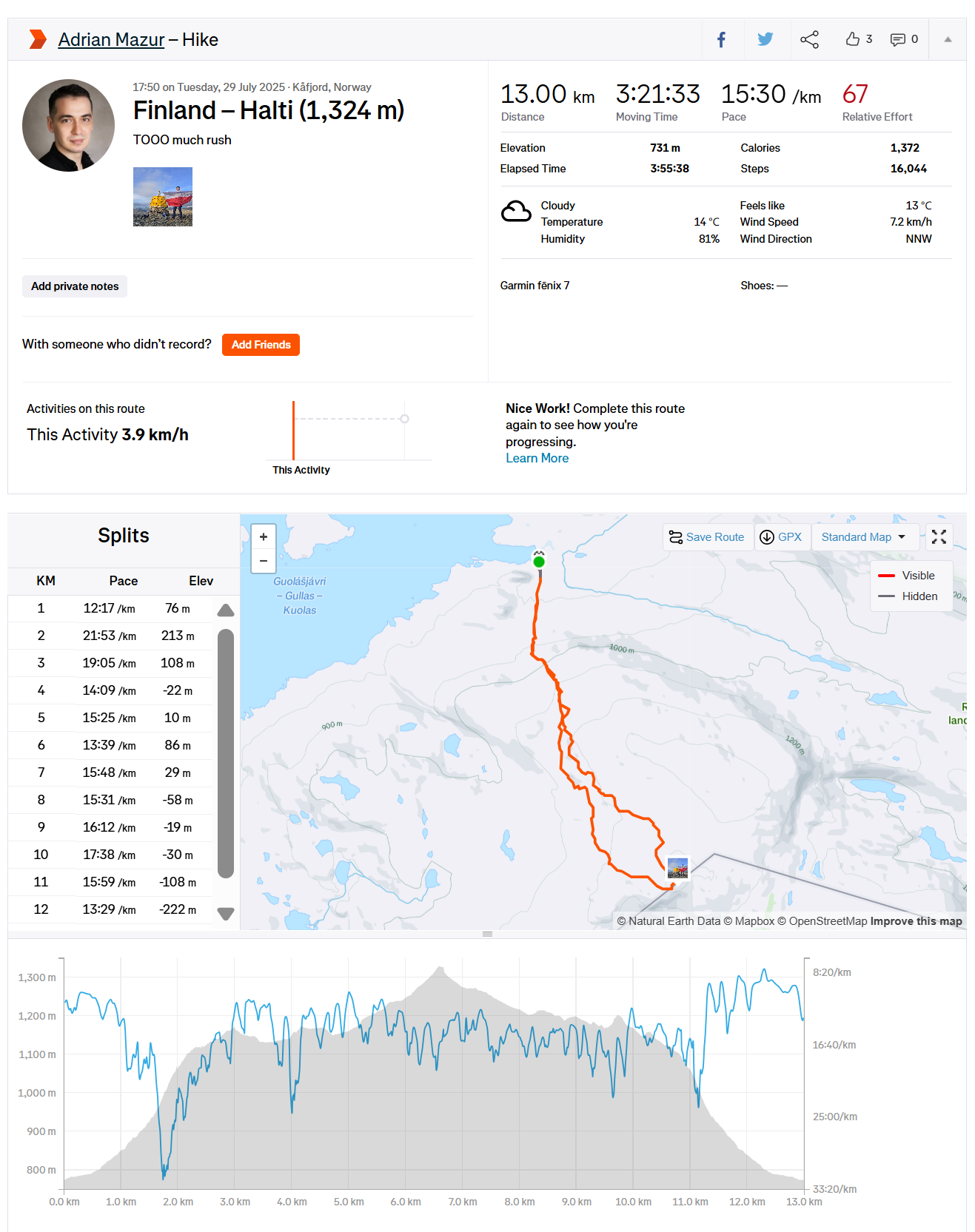Download GPX via the download icon
The width and height of the screenshot is (975, 1232).
768,536
